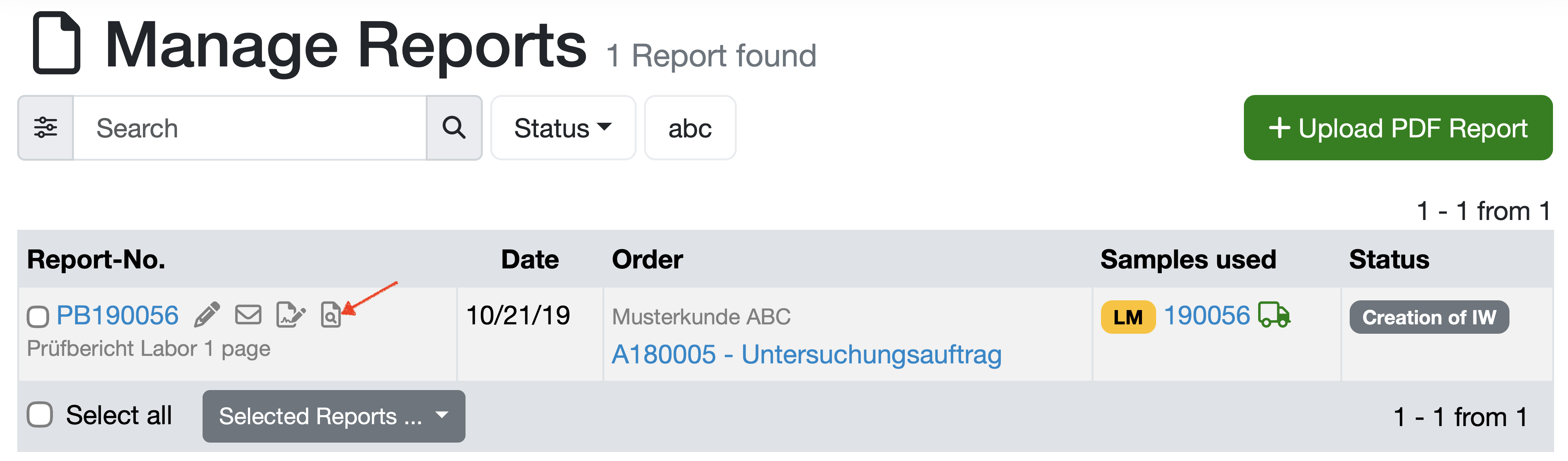Click into the Search input field
The width and height of the screenshot is (1568, 461).
pos(249,128)
